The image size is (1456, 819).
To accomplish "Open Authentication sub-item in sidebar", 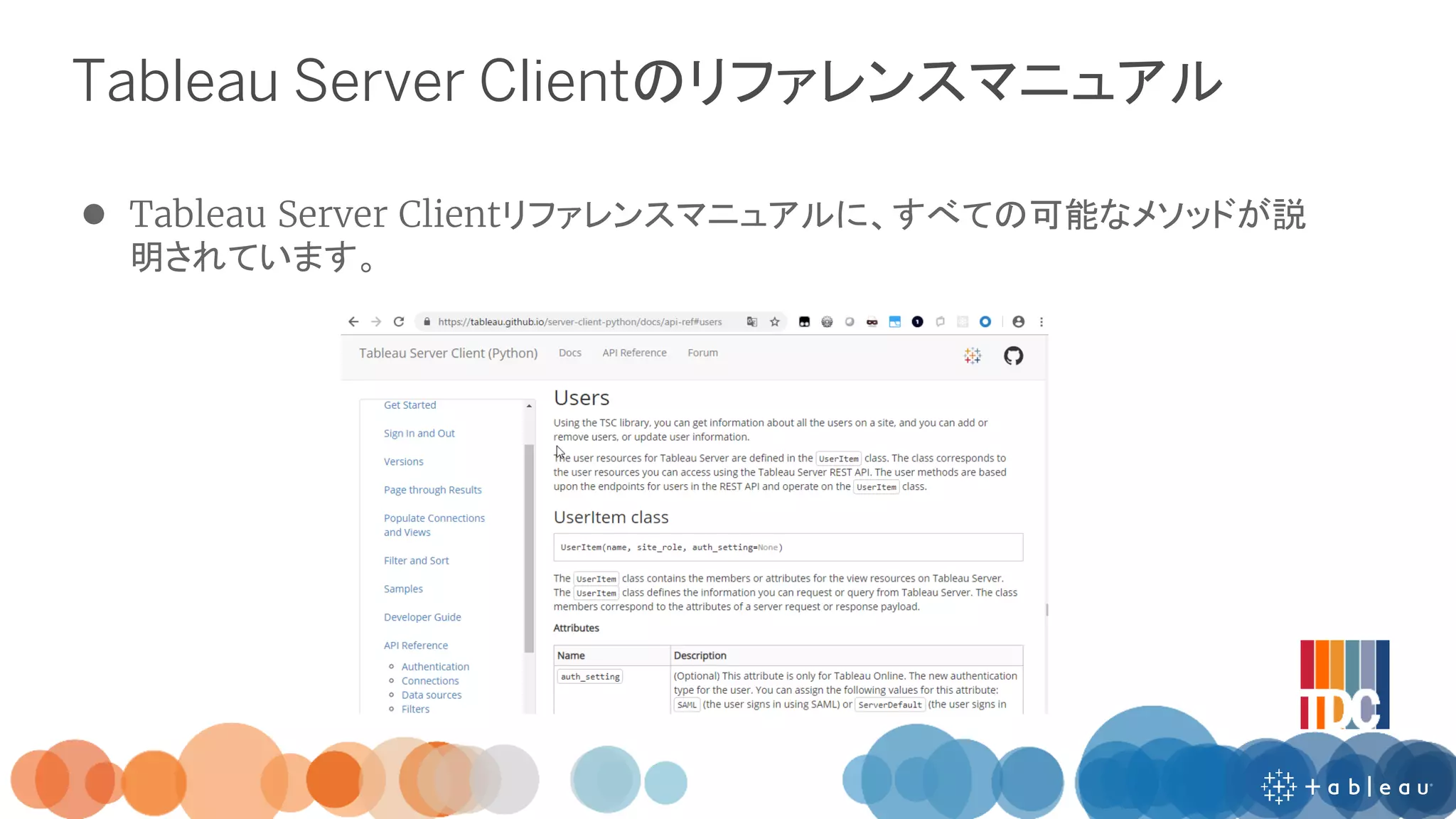I will click(435, 667).
